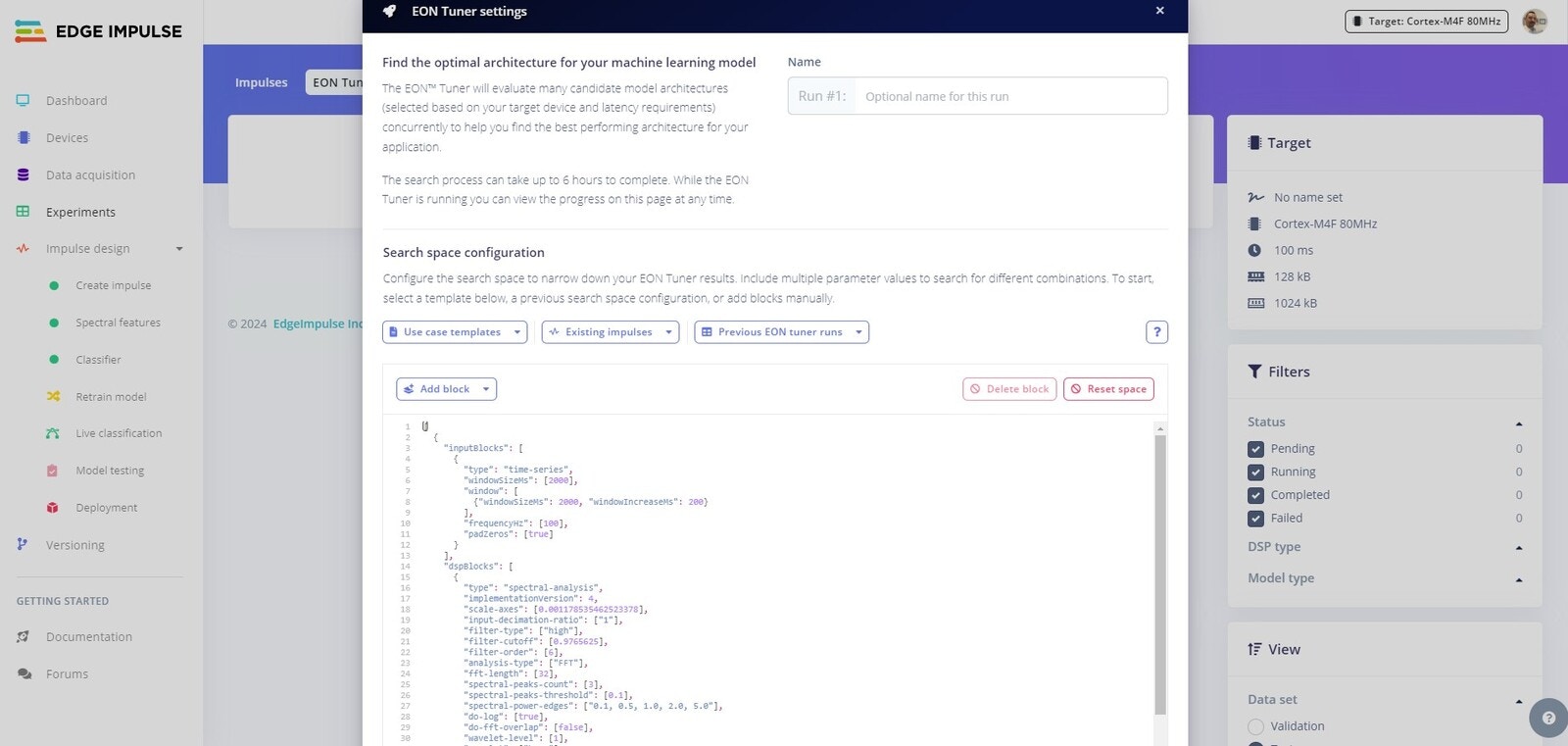Click the Data acquisition database icon
This screenshot has height=746, width=1568.
pyautogui.click(x=23, y=174)
